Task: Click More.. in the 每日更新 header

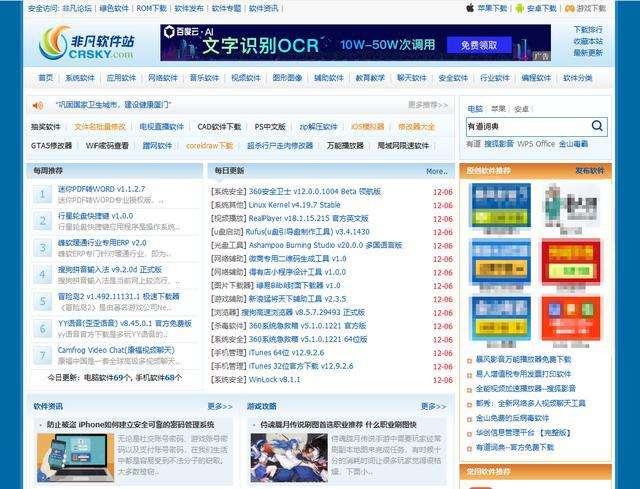Action: tap(437, 171)
